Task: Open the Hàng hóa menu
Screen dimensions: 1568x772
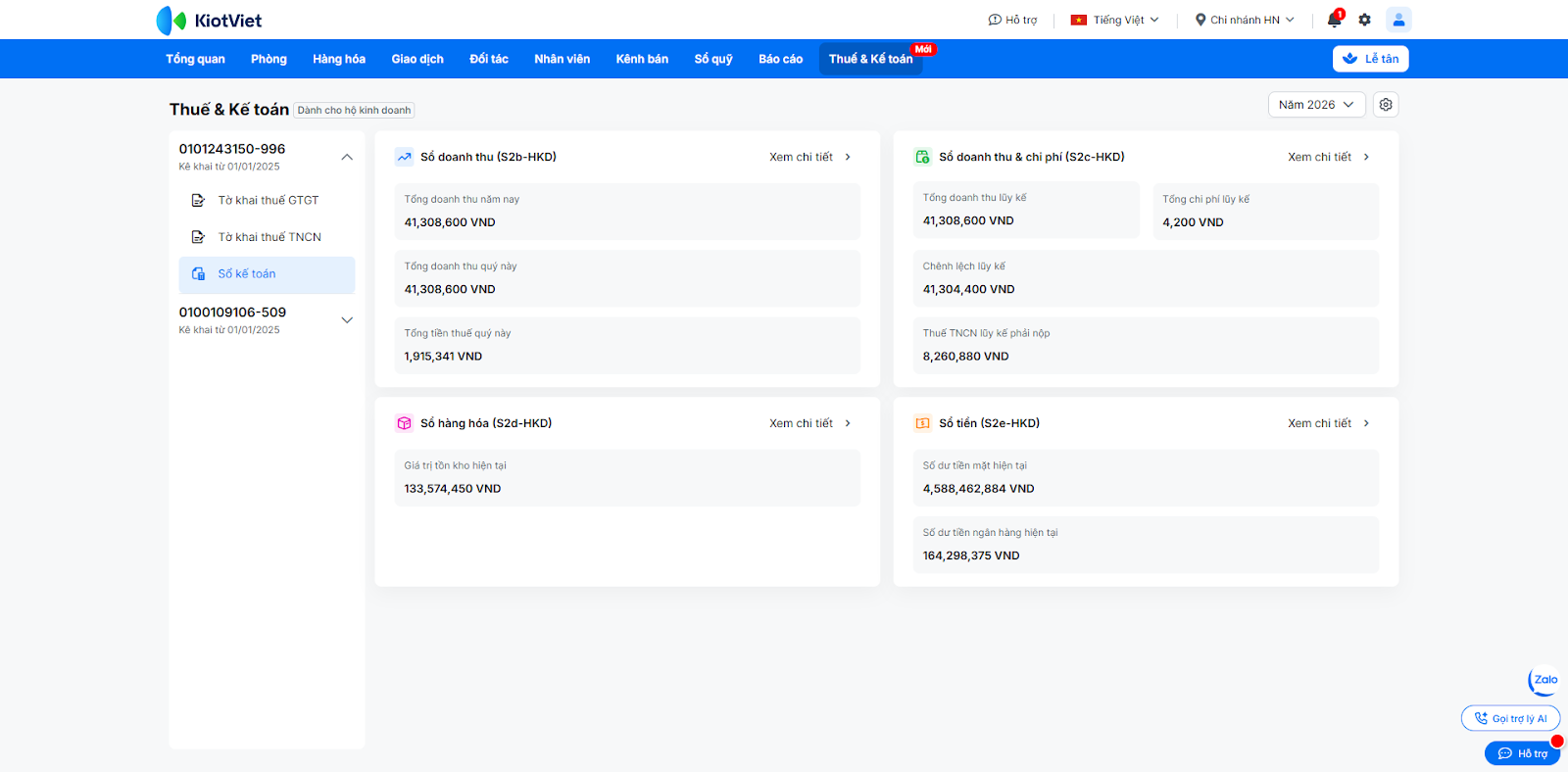Action: 339,59
